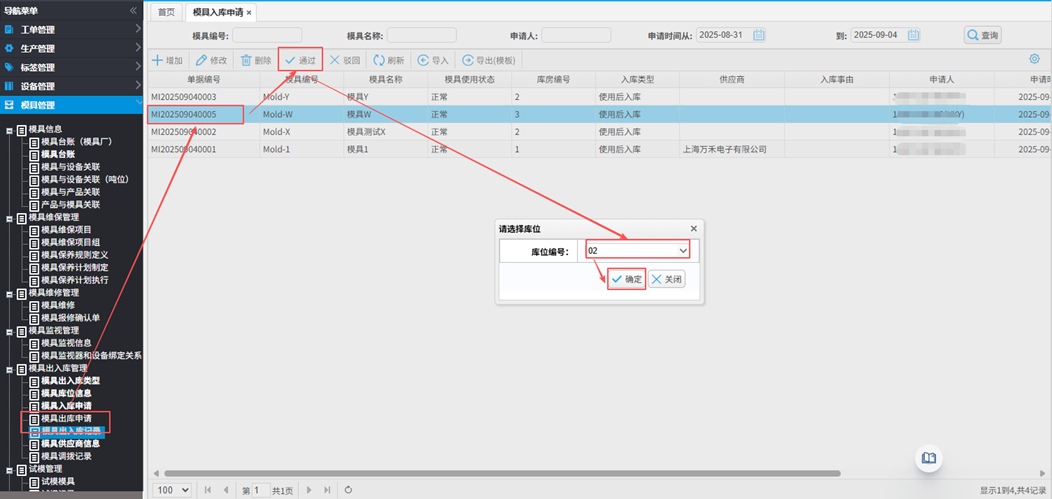Open calendar picker for start date 2025-08-31
This screenshot has width=1052, height=499.
point(759,35)
